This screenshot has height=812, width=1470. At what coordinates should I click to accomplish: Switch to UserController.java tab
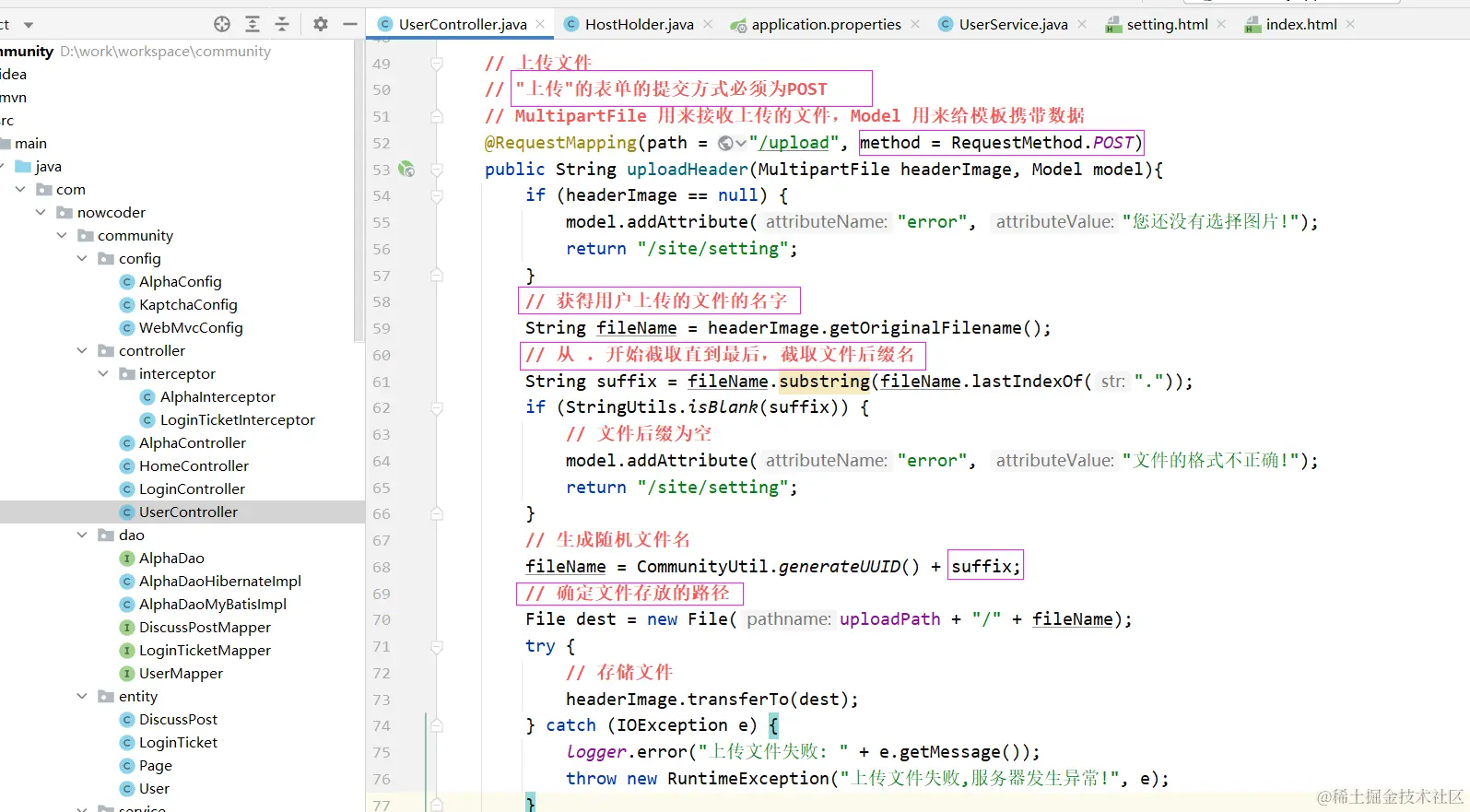point(463,24)
